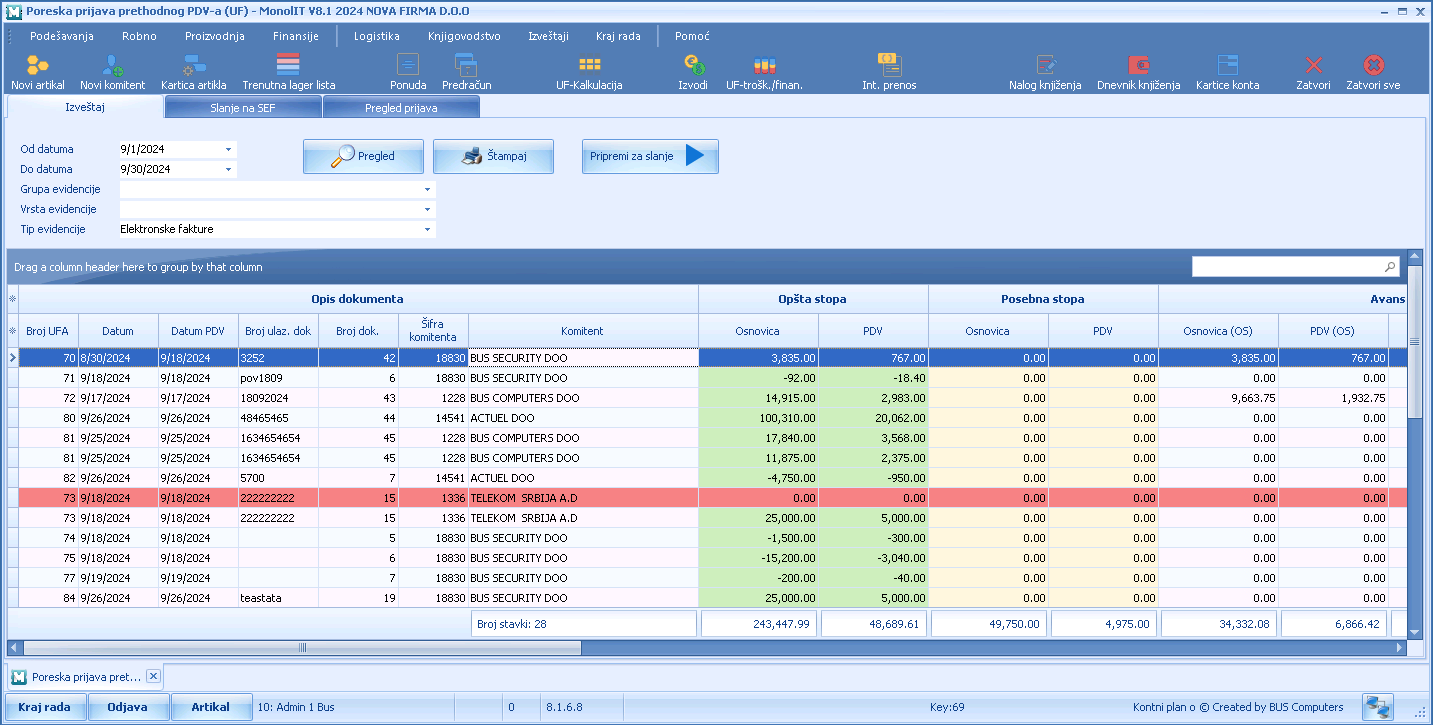Viewport: 1433px width, 725px height.
Task: Open the Knjigovodstvo menu
Action: point(464,36)
